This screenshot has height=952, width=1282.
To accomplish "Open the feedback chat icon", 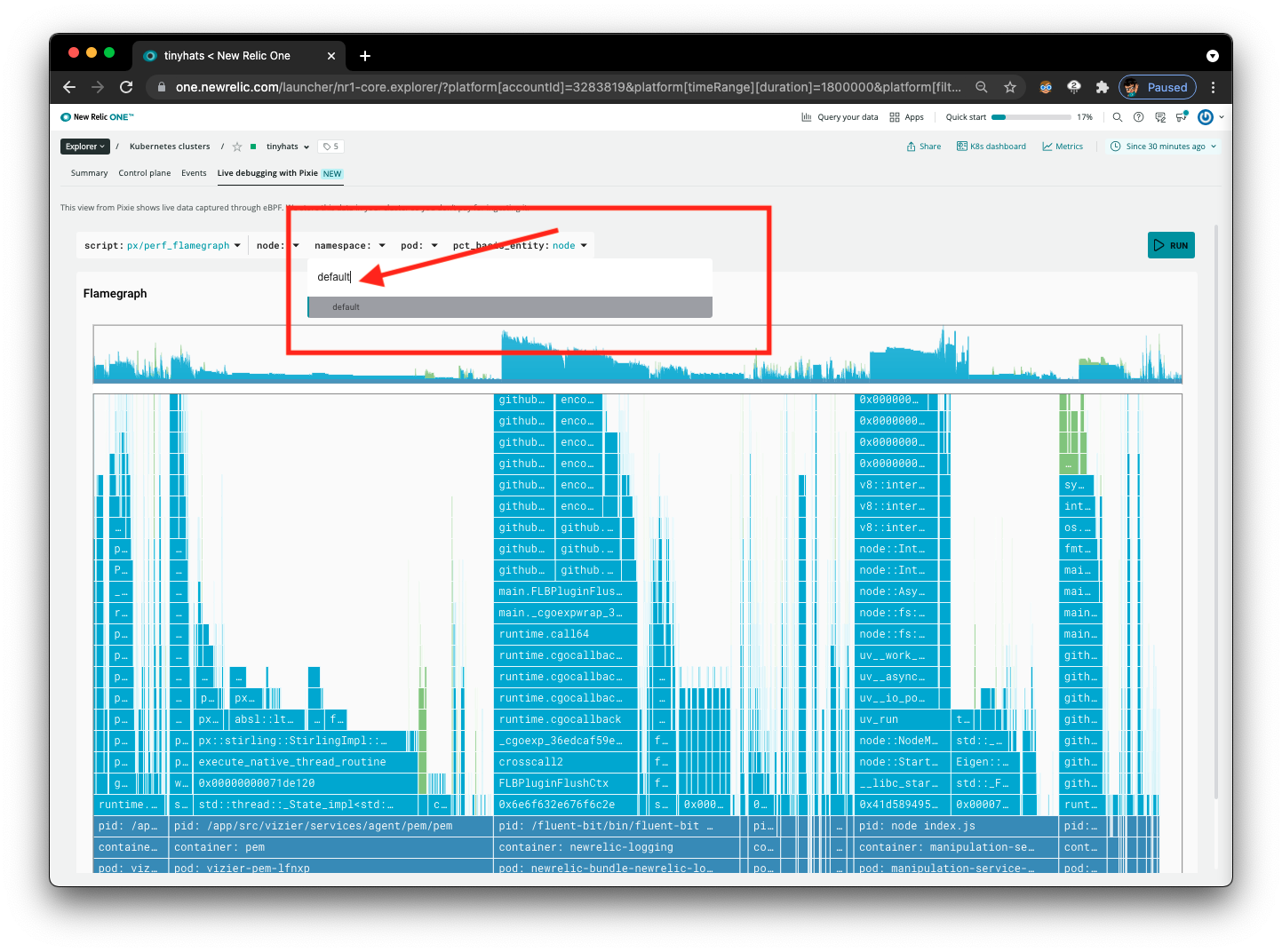I will click(1160, 117).
